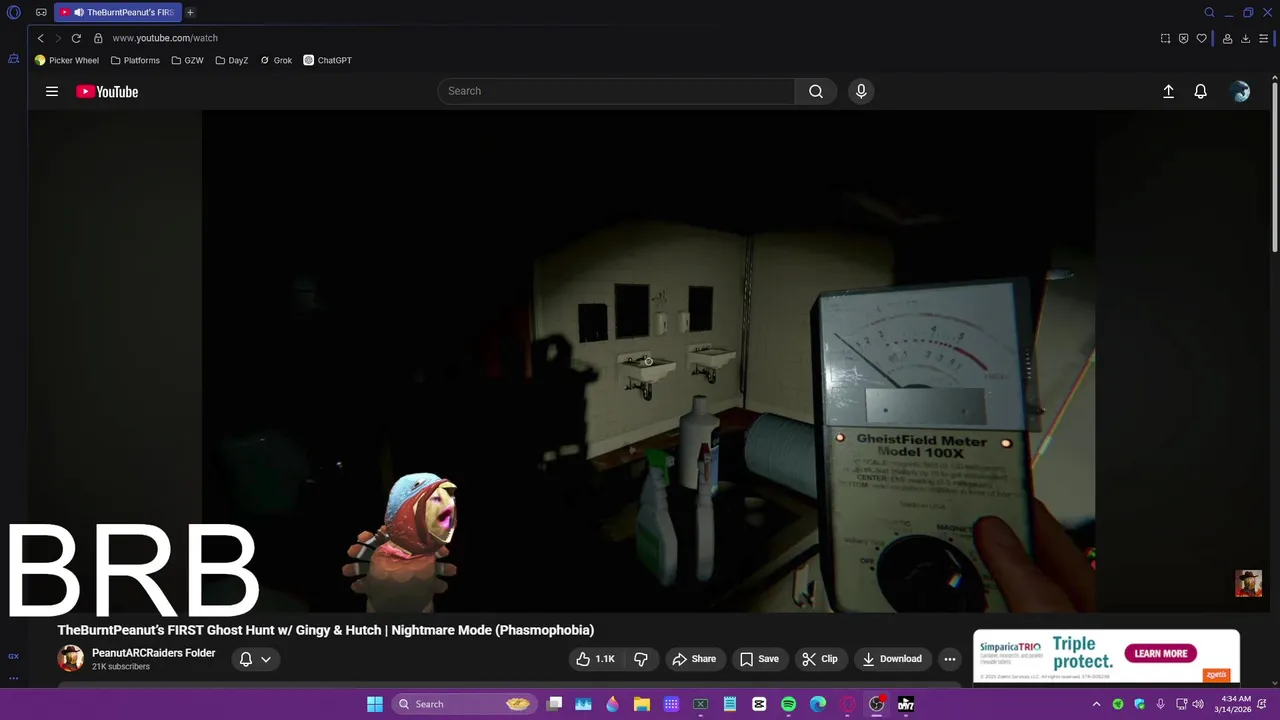Open the Grok bookmark

point(276,60)
